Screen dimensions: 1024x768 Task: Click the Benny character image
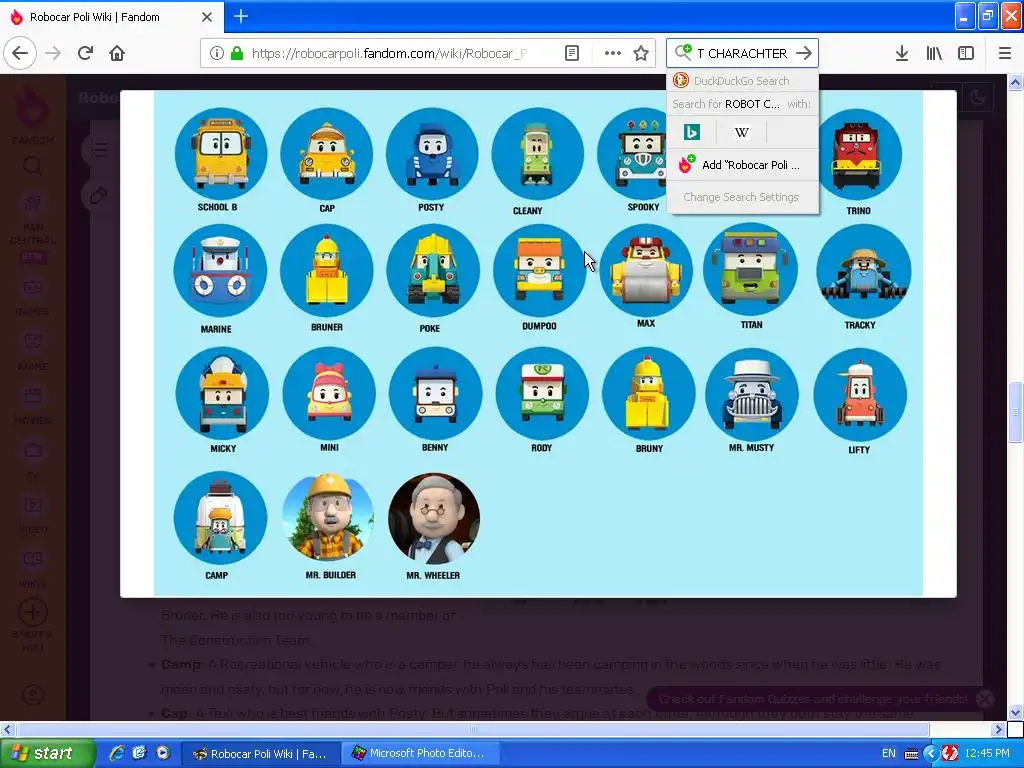435,393
